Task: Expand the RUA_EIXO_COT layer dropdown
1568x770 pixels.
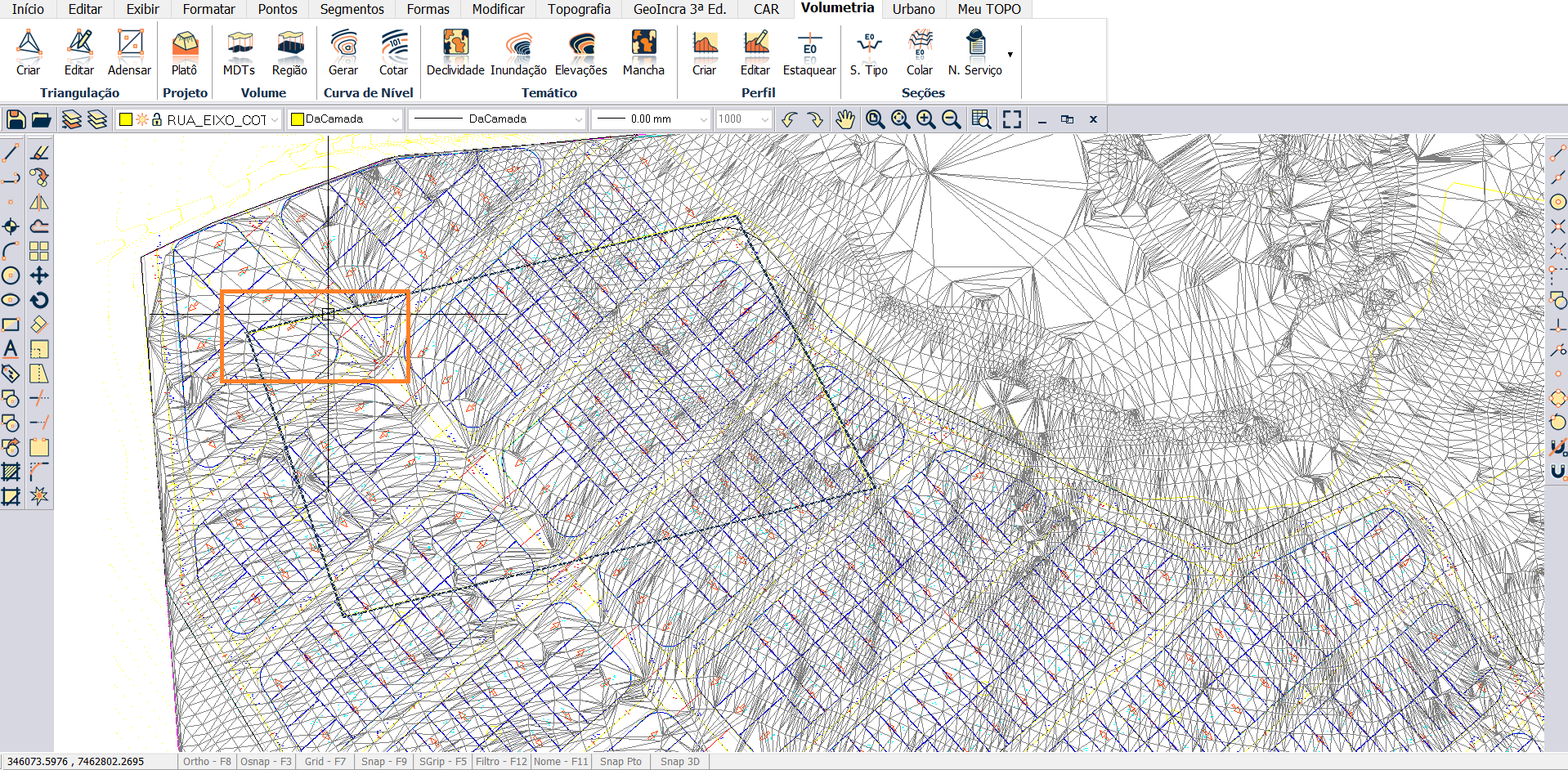Action: 275,120
